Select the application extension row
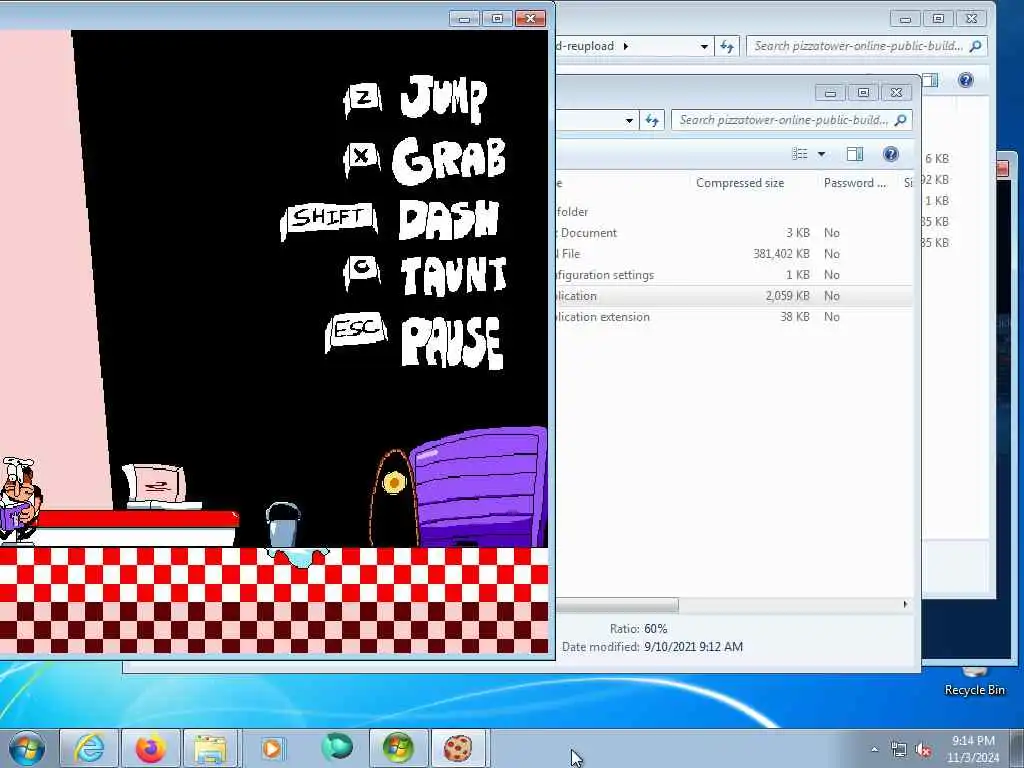The width and height of the screenshot is (1024, 768). [735, 316]
